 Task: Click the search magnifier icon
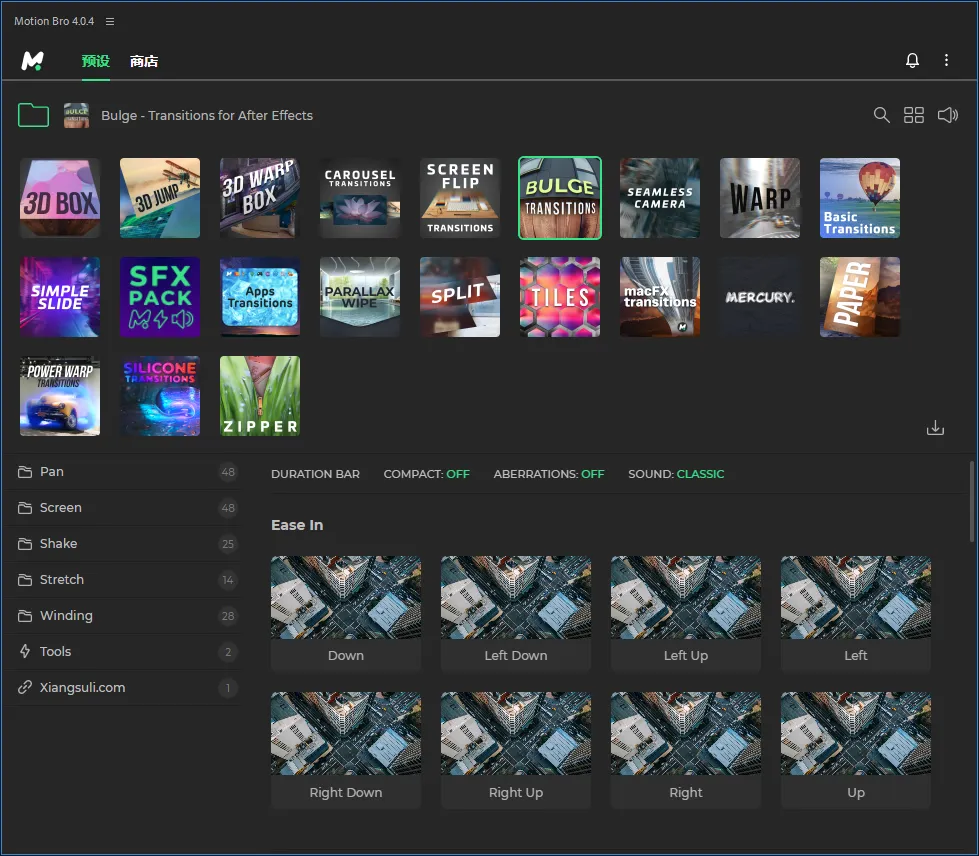pyautogui.click(x=881, y=115)
